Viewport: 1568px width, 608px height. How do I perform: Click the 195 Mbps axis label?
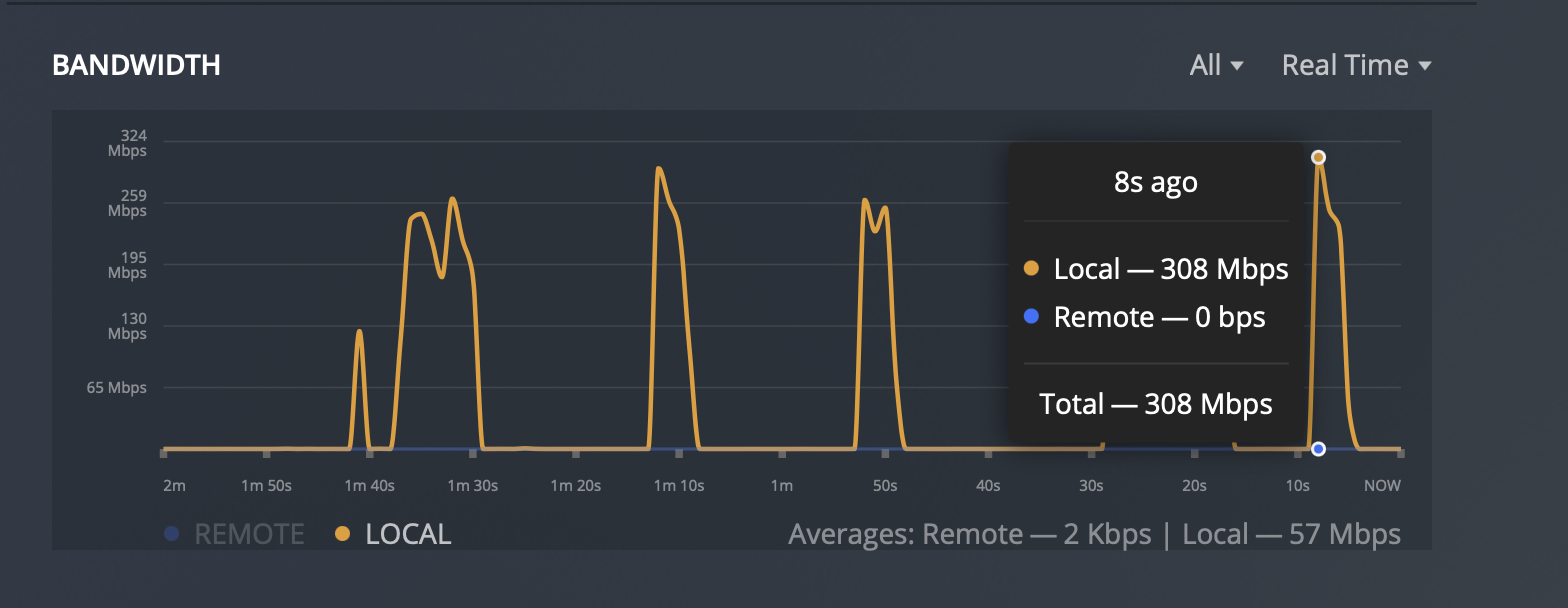click(x=127, y=265)
